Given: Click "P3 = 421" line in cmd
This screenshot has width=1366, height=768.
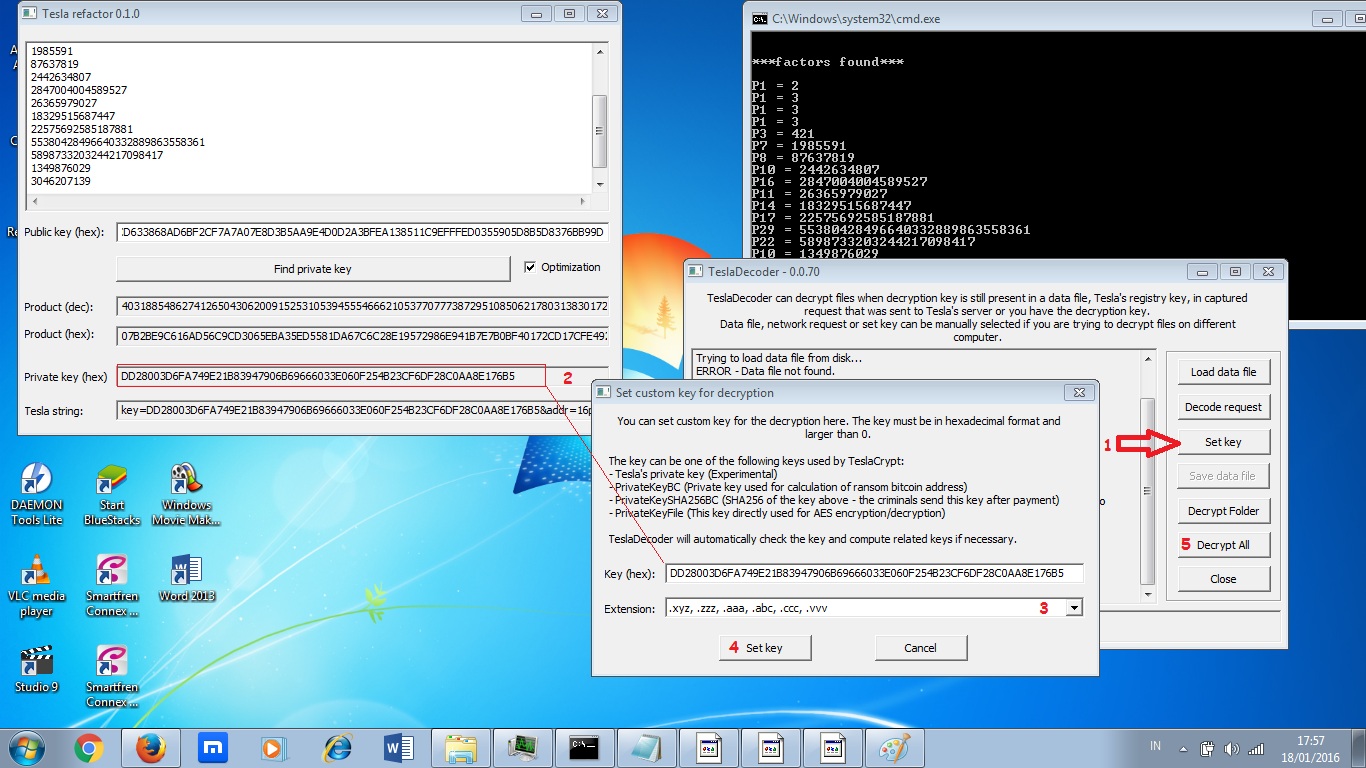Looking at the screenshot, I should (783, 134).
